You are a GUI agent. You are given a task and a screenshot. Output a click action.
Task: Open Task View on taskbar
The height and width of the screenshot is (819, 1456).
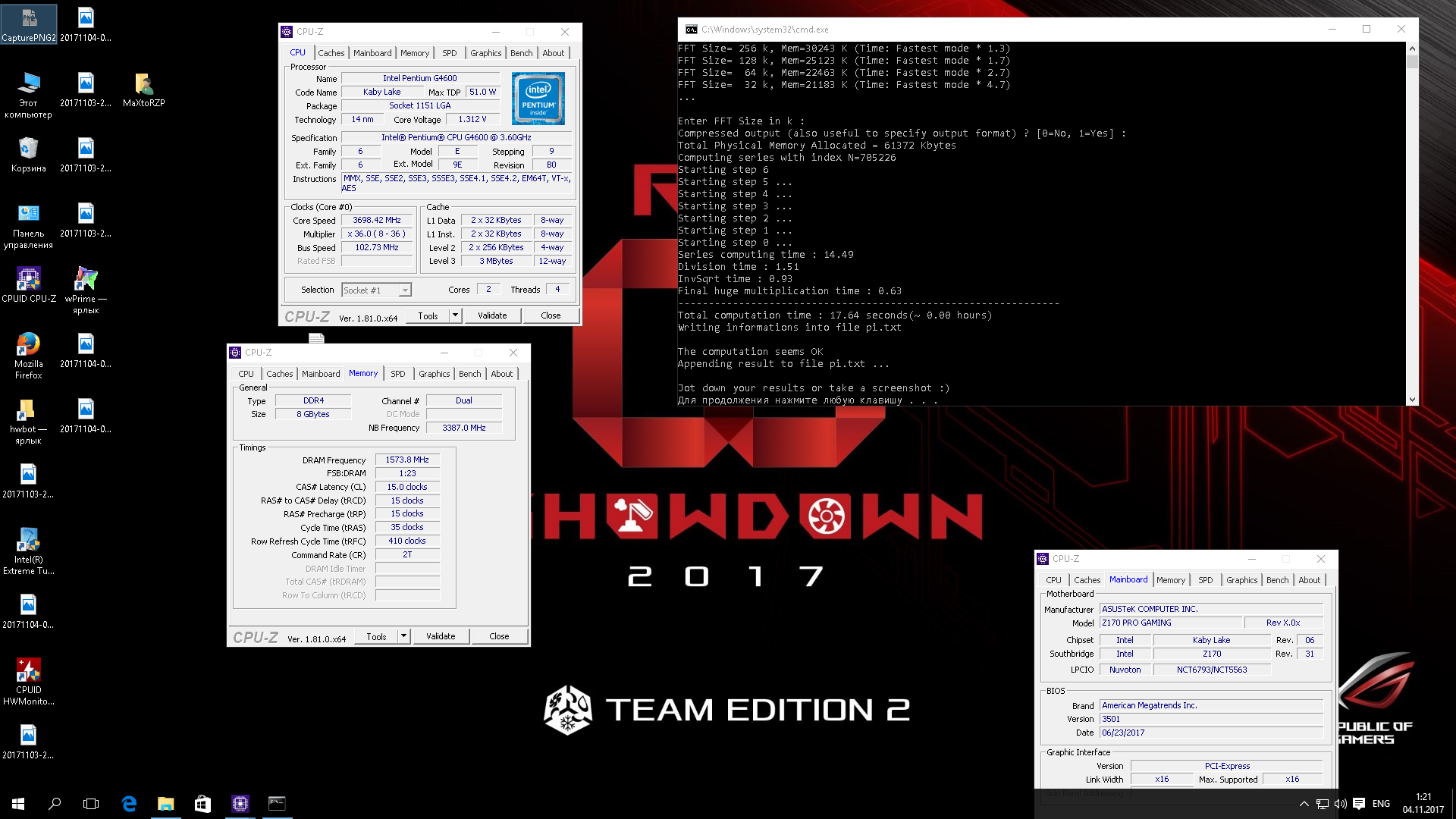pos(91,803)
